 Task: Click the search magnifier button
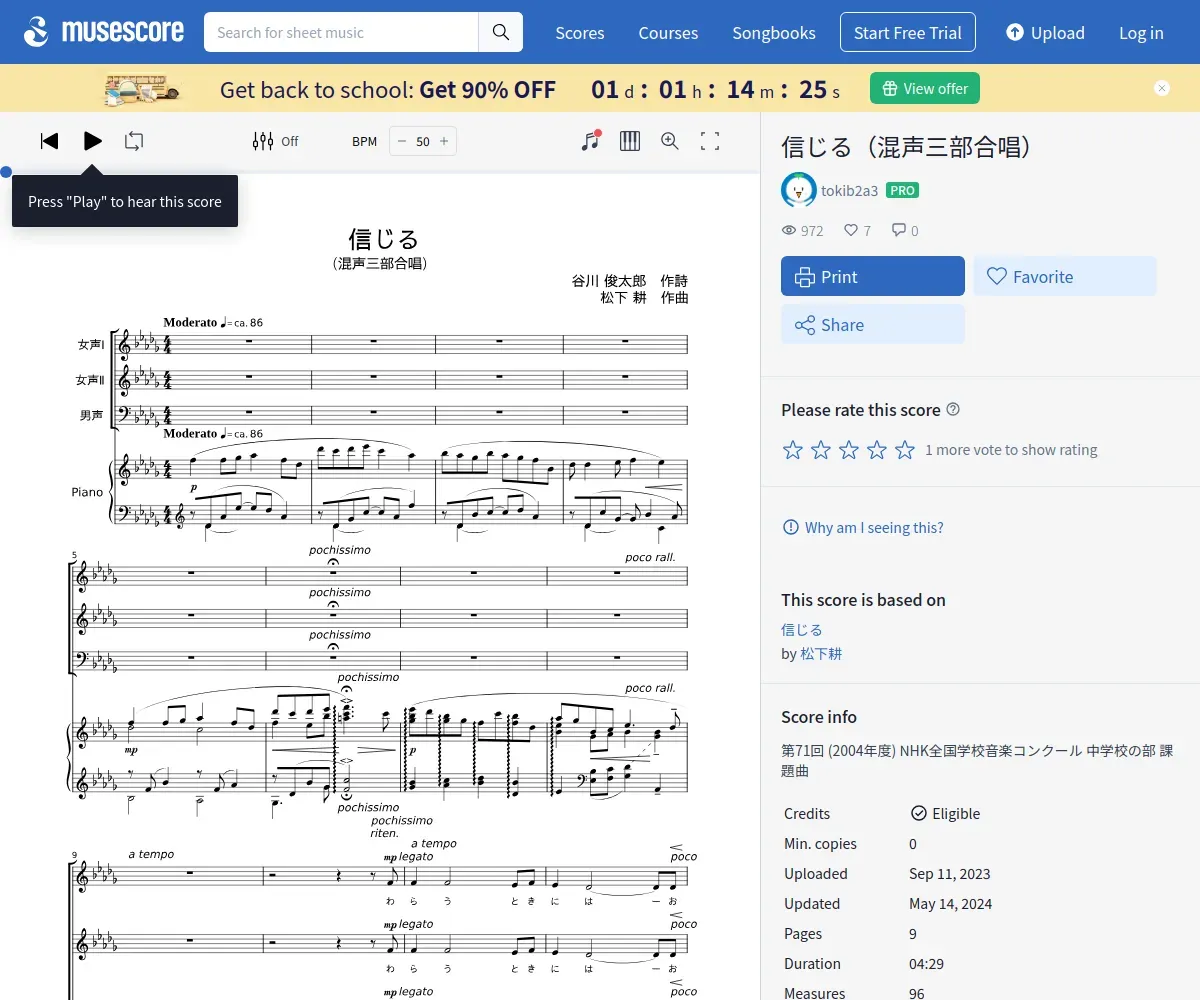pyautogui.click(x=501, y=32)
